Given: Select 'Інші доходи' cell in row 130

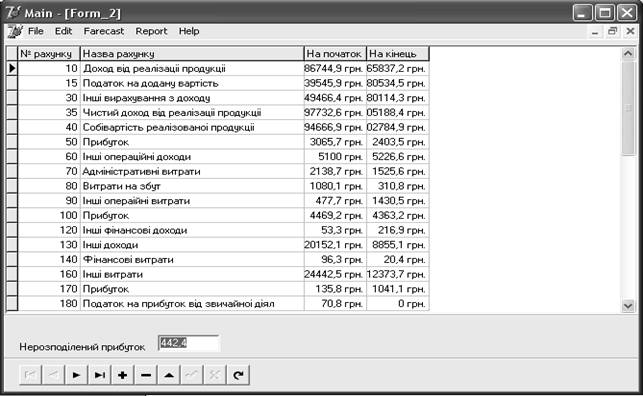Looking at the screenshot, I should (192, 245).
